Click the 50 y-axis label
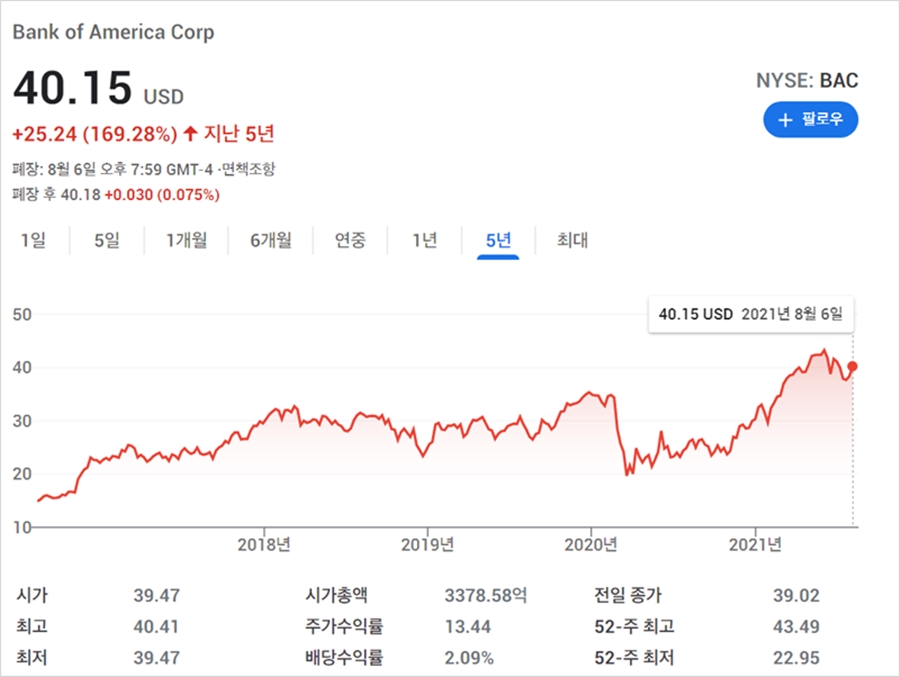900x677 pixels. (22, 315)
